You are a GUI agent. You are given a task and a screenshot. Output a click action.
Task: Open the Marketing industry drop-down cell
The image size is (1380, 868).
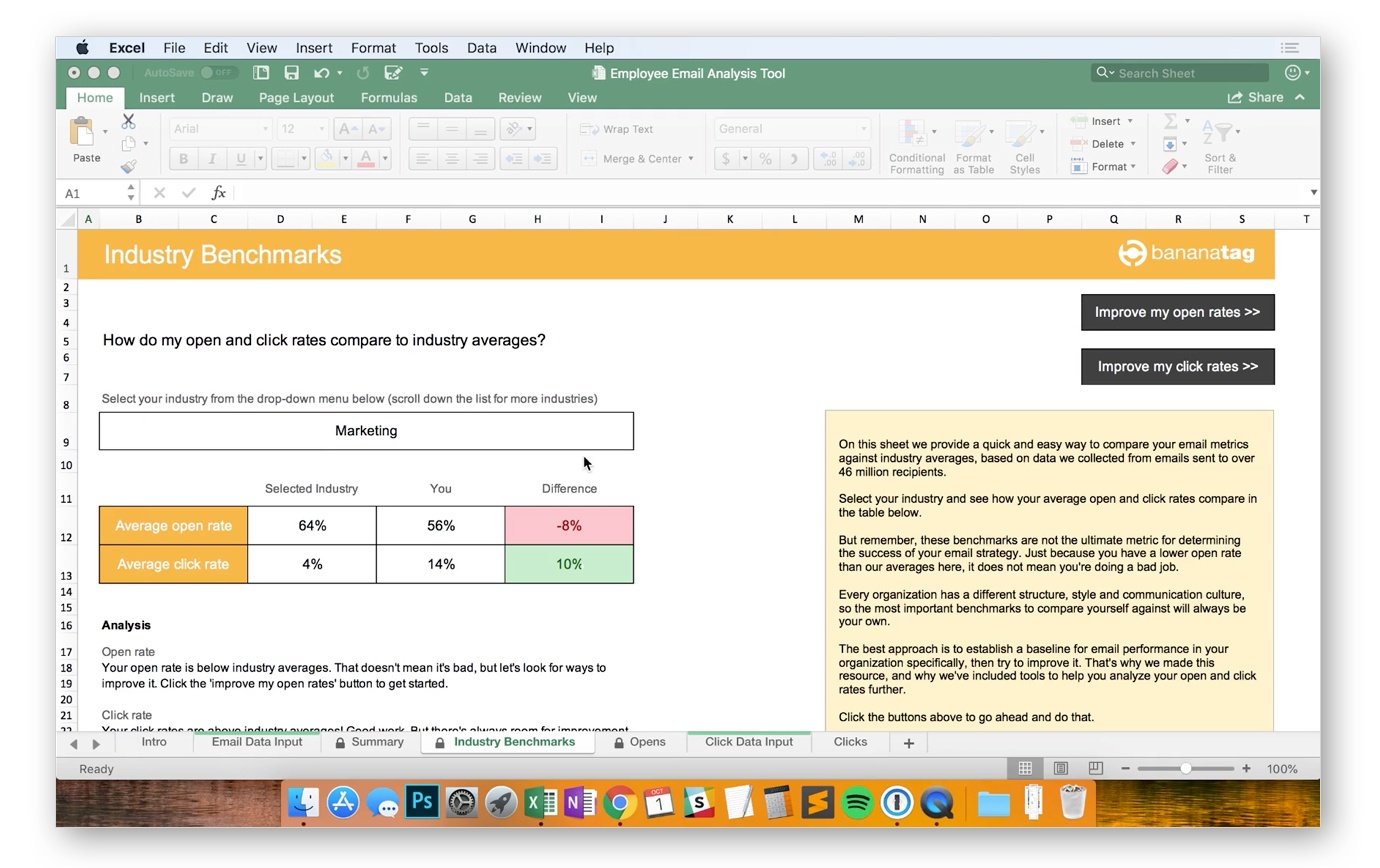click(366, 431)
